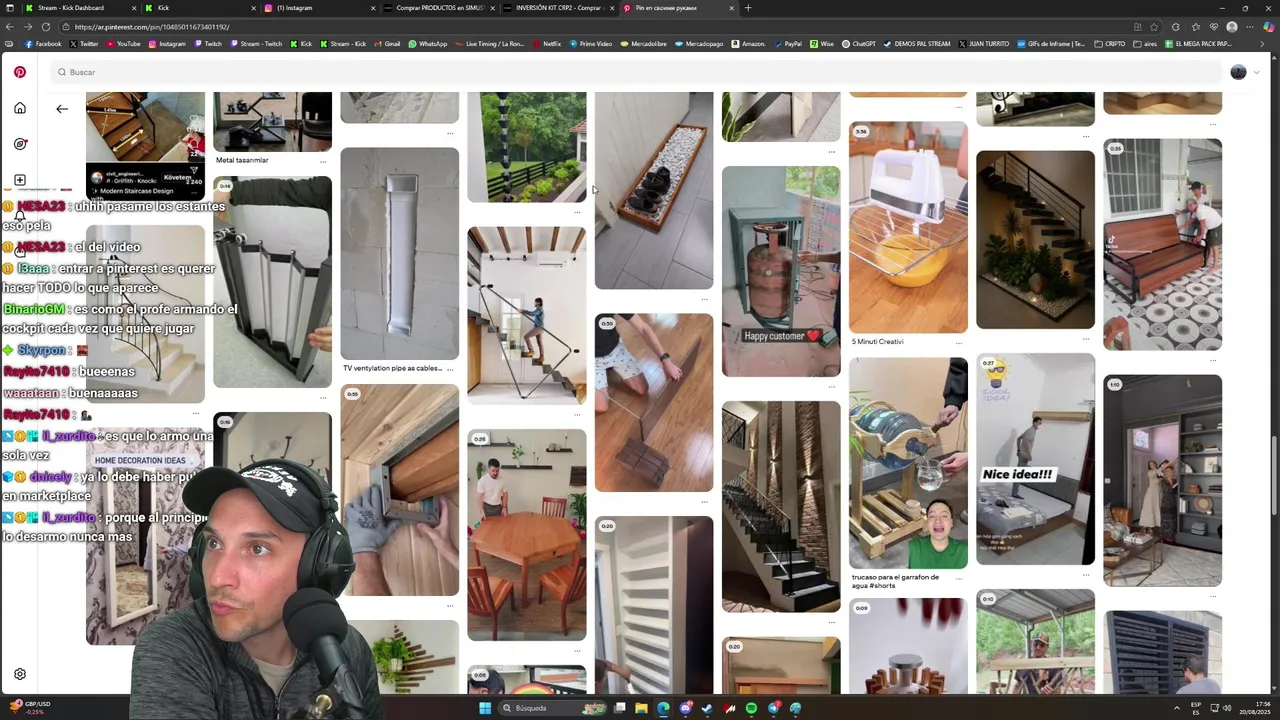Switch to the (1) Instagram tab
Viewport: 1280px width, 720px height.
[x=320, y=8]
